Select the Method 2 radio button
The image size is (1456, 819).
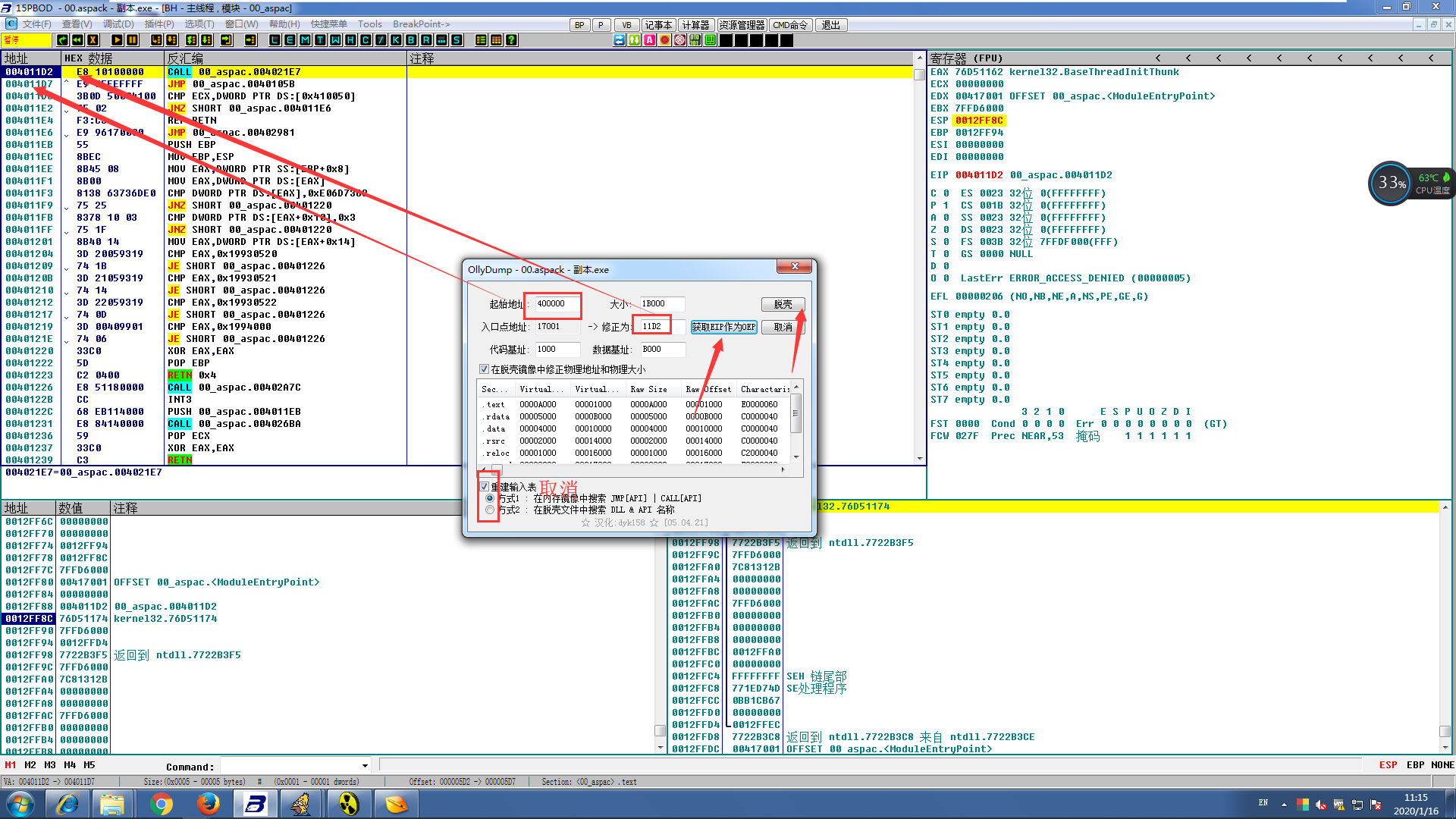(490, 510)
